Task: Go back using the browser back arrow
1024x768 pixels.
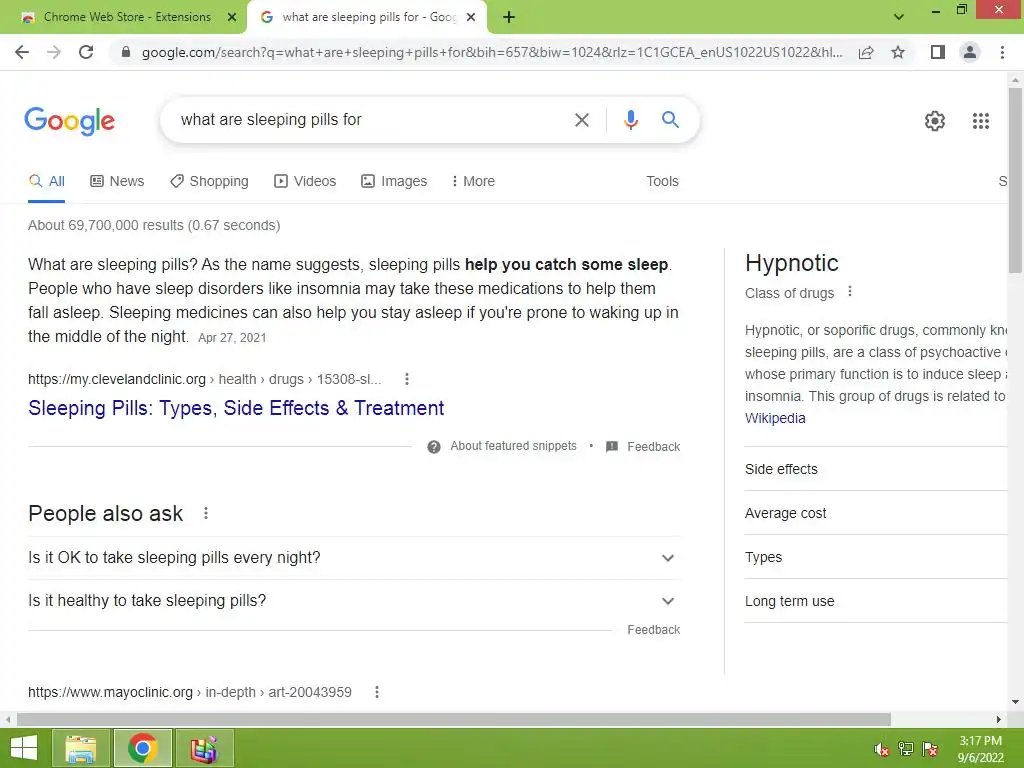Action: 22,52
